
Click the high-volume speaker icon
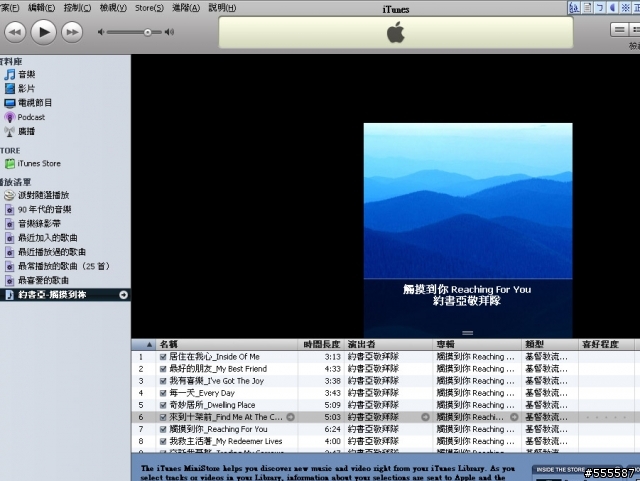(169, 32)
